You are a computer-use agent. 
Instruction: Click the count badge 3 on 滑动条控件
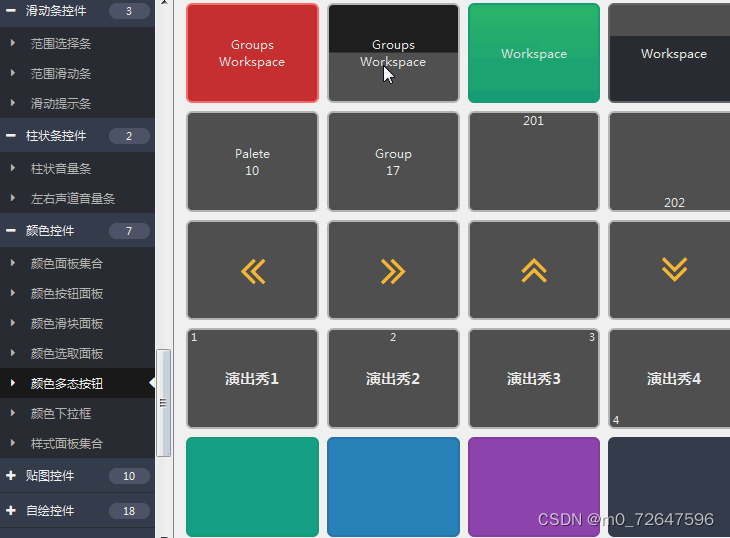pos(129,11)
